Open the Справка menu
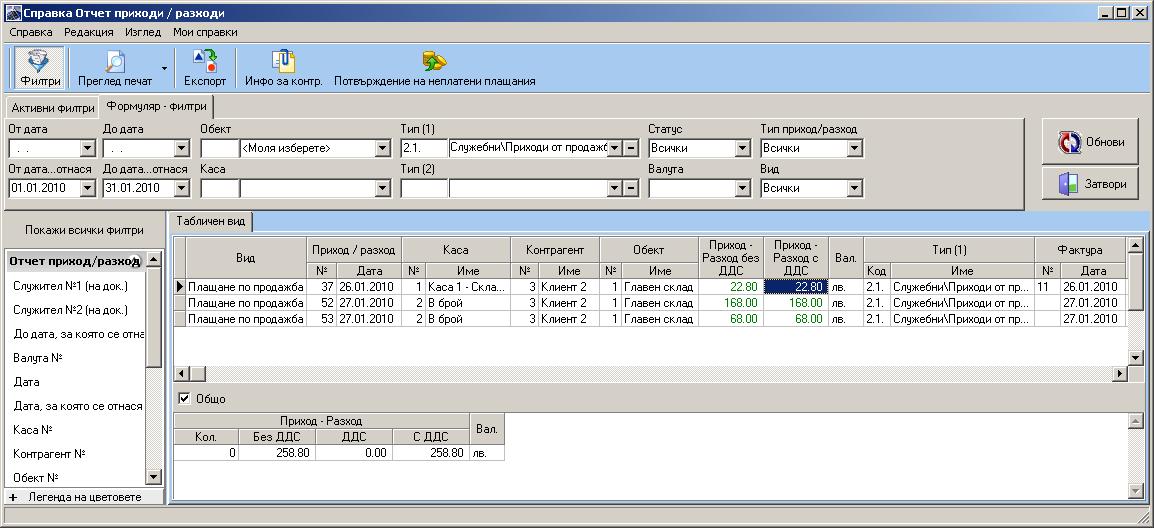Viewport: 1154px width, 528px height. (x=31, y=32)
